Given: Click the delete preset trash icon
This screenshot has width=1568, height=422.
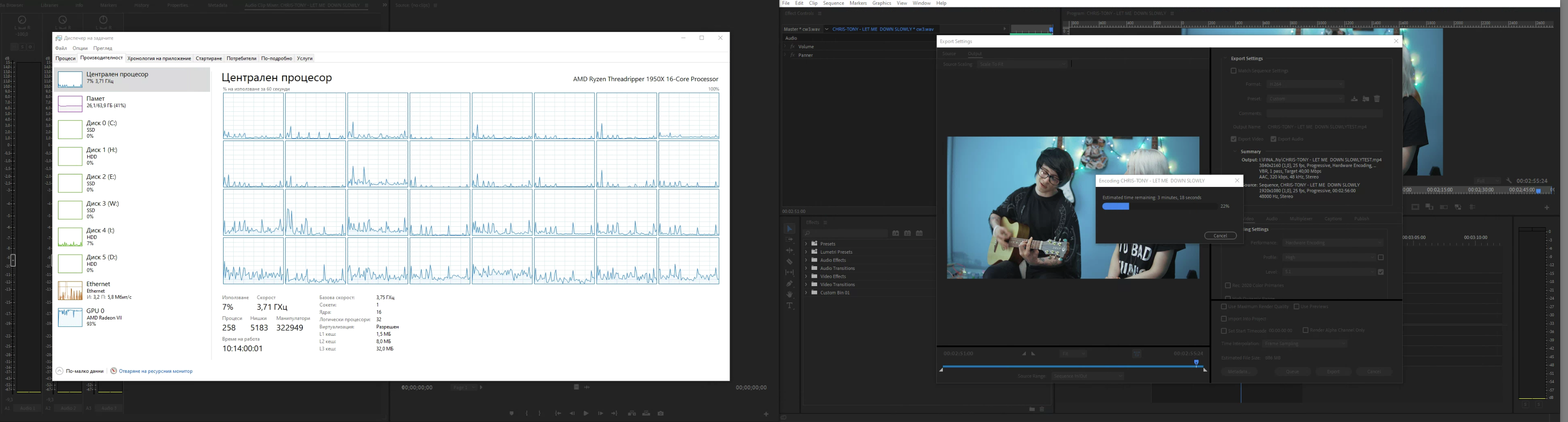Looking at the screenshot, I should 1377,99.
